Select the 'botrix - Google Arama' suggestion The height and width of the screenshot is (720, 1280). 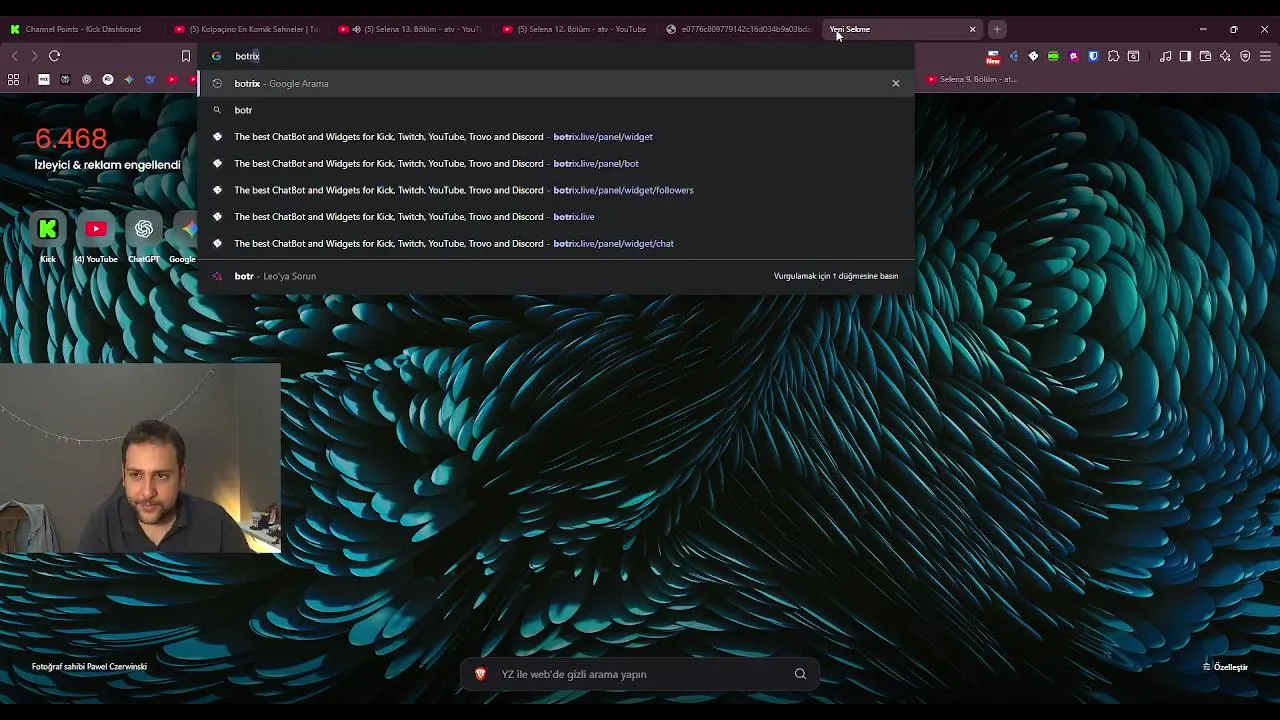556,83
